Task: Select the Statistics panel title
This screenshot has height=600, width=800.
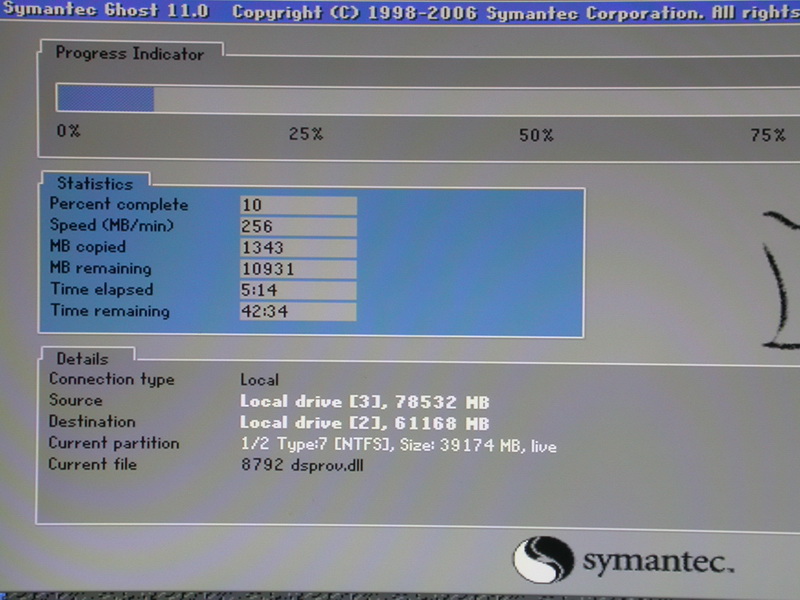Action: (x=95, y=183)
